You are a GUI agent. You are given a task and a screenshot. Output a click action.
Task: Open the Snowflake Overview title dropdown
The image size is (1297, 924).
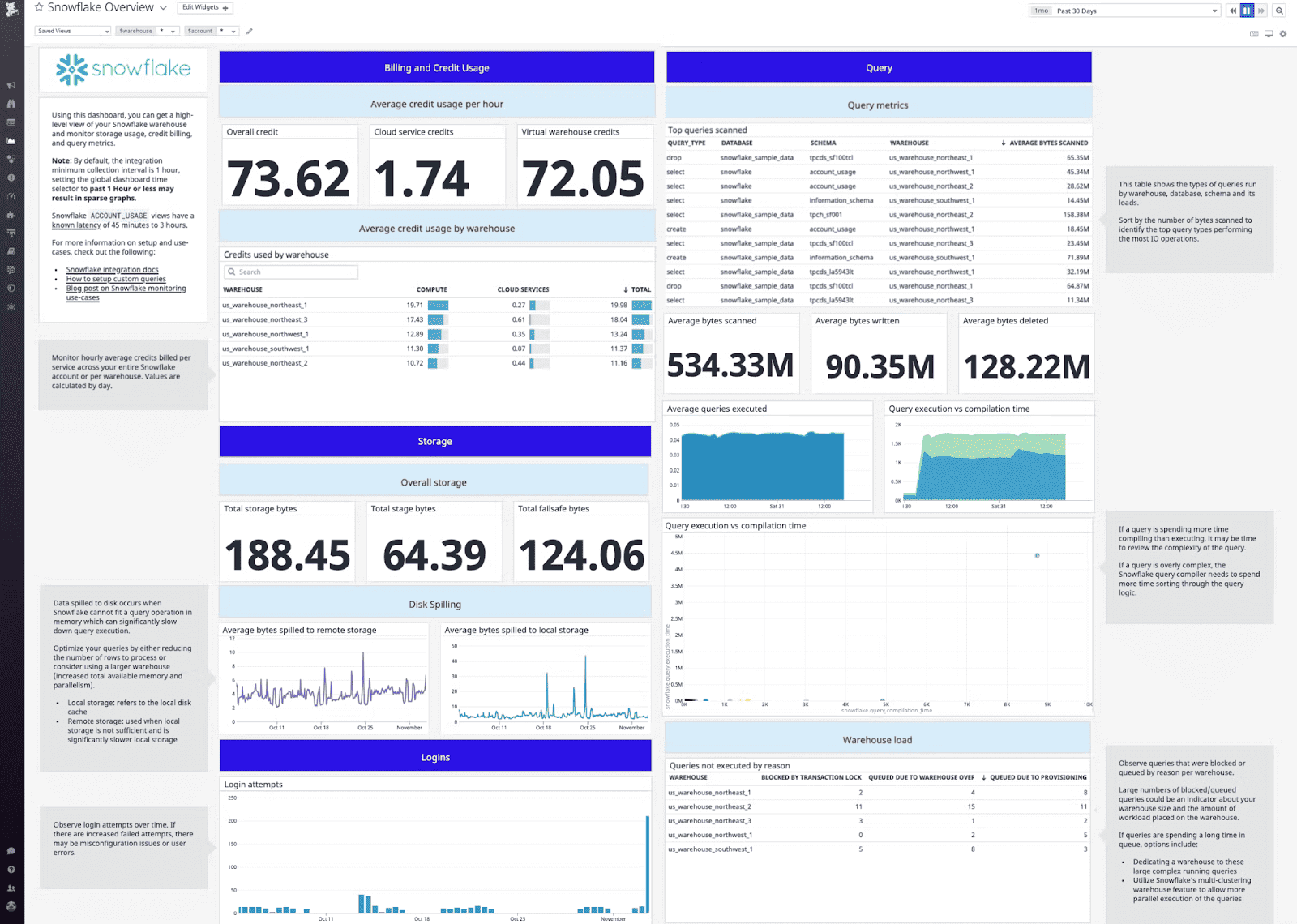click(163, 8)
